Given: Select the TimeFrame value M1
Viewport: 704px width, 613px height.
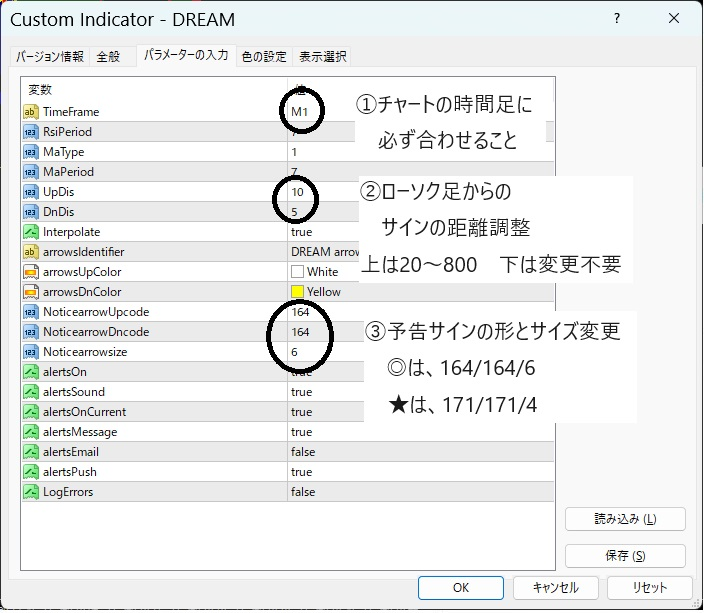Looking at the screenshot, I should (x=299, y=111).
